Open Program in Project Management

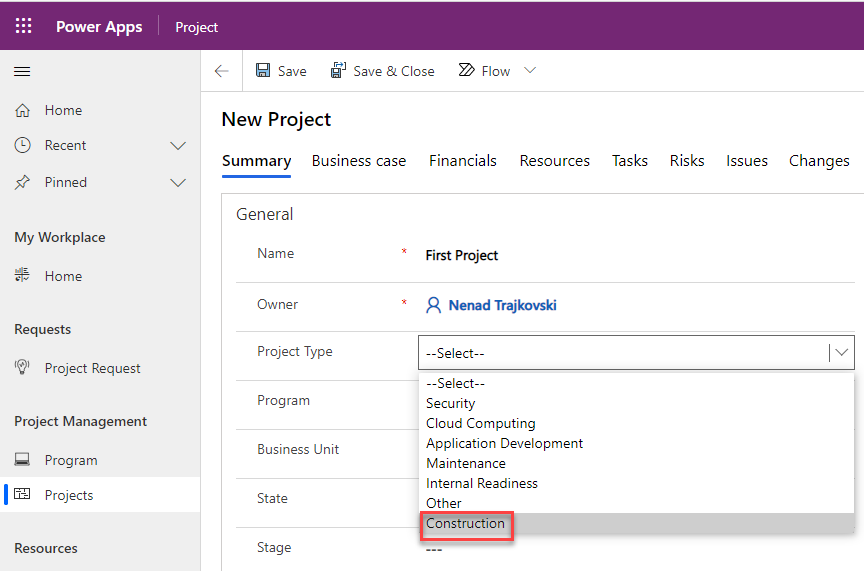click(x=70, y=460)
